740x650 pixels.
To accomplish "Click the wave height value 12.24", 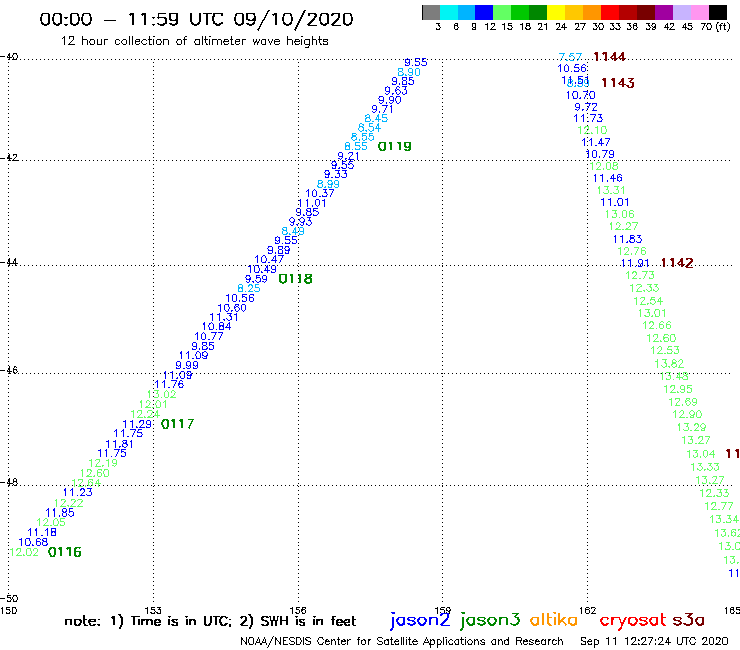I will [x=145, y=414].
